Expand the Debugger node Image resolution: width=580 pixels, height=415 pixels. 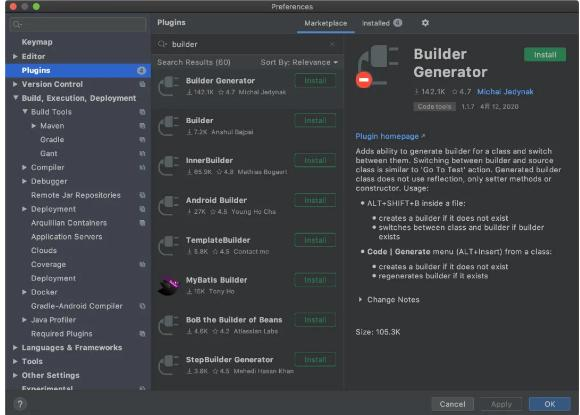(x=25, y=181)
